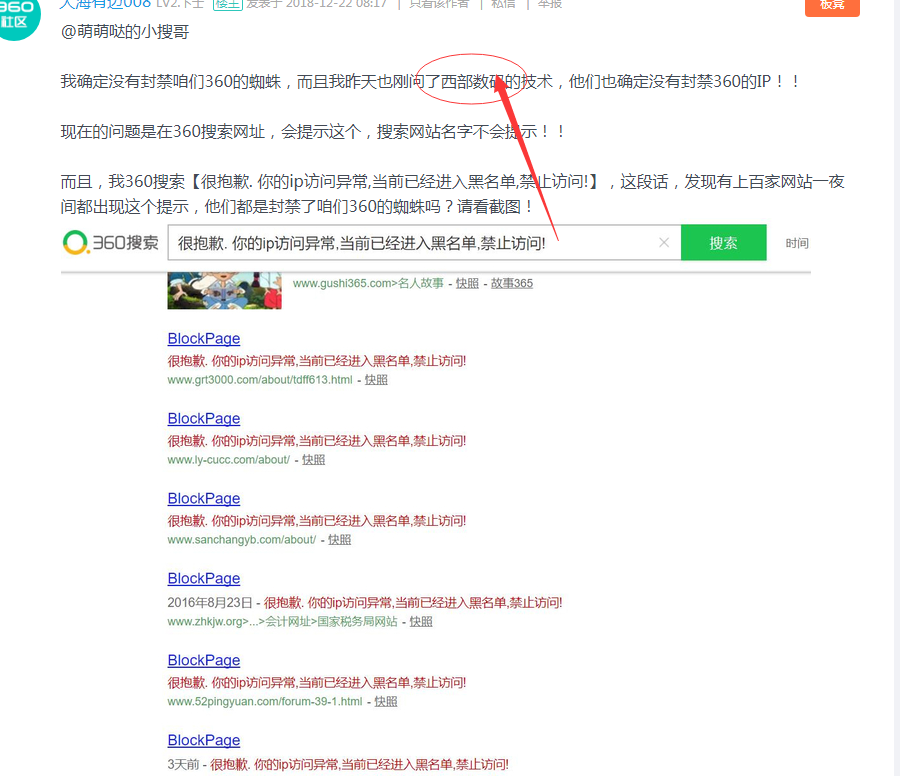900x776 pixels.
Task: Click the @萌萌哒的小搜哥 mention
Action: (x=125, y=32)
